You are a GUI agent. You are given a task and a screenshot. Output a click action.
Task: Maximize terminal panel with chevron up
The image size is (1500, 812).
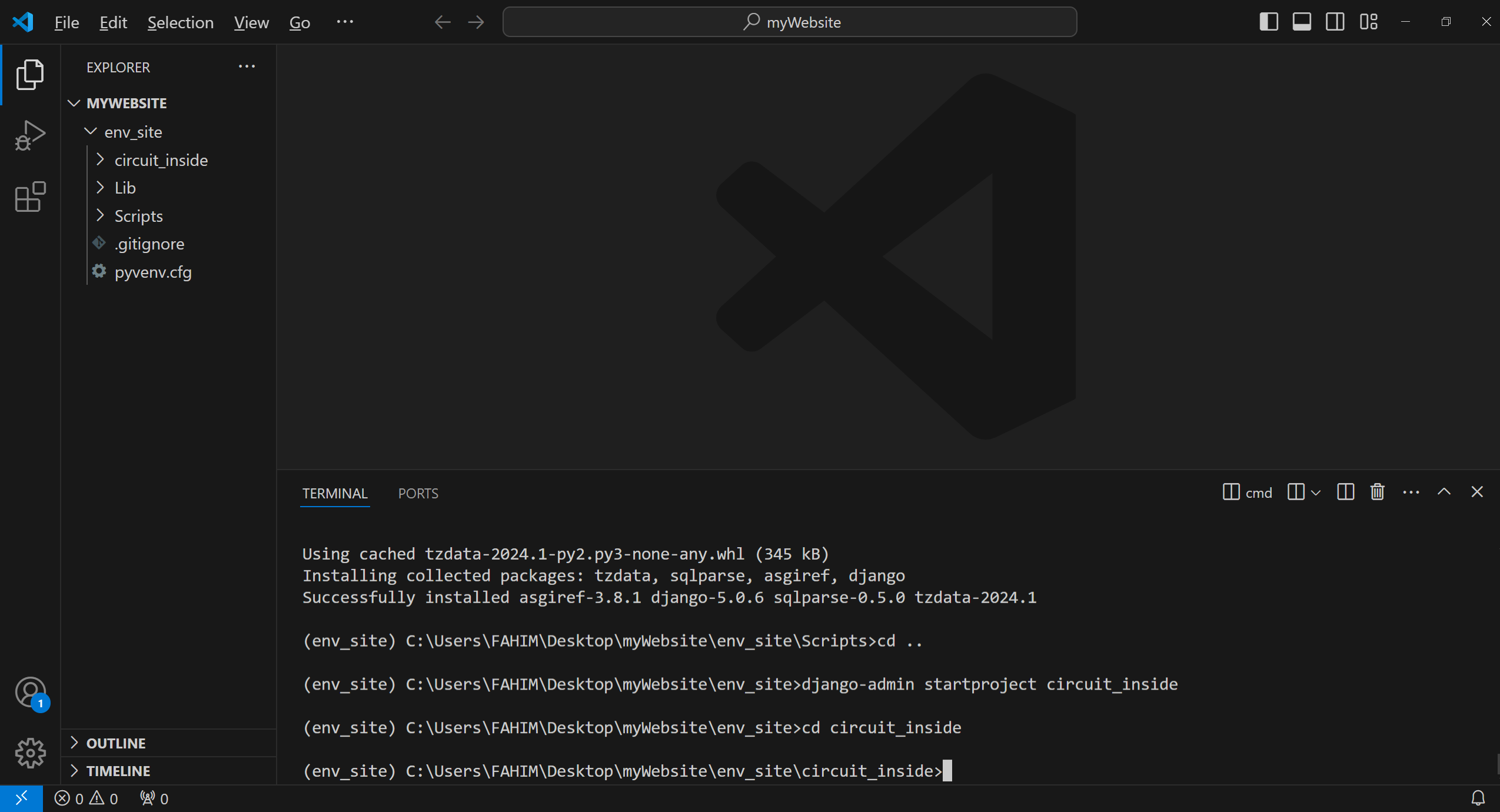pos(1444,492)
